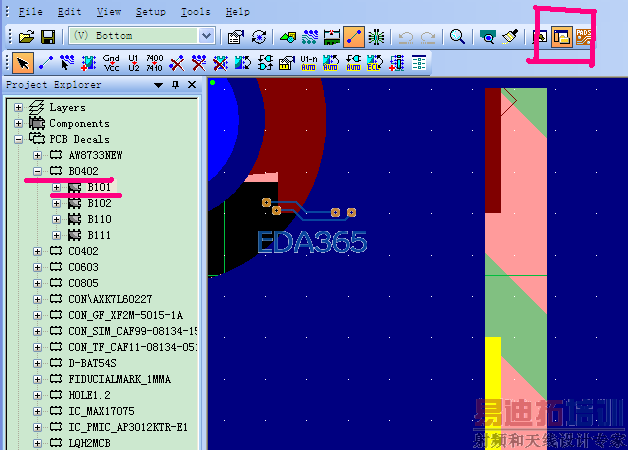The height and width of the screenshot is (450, 628).
Task: Click the Rename Component U1/U2 icon
Action: pos(133,63)
